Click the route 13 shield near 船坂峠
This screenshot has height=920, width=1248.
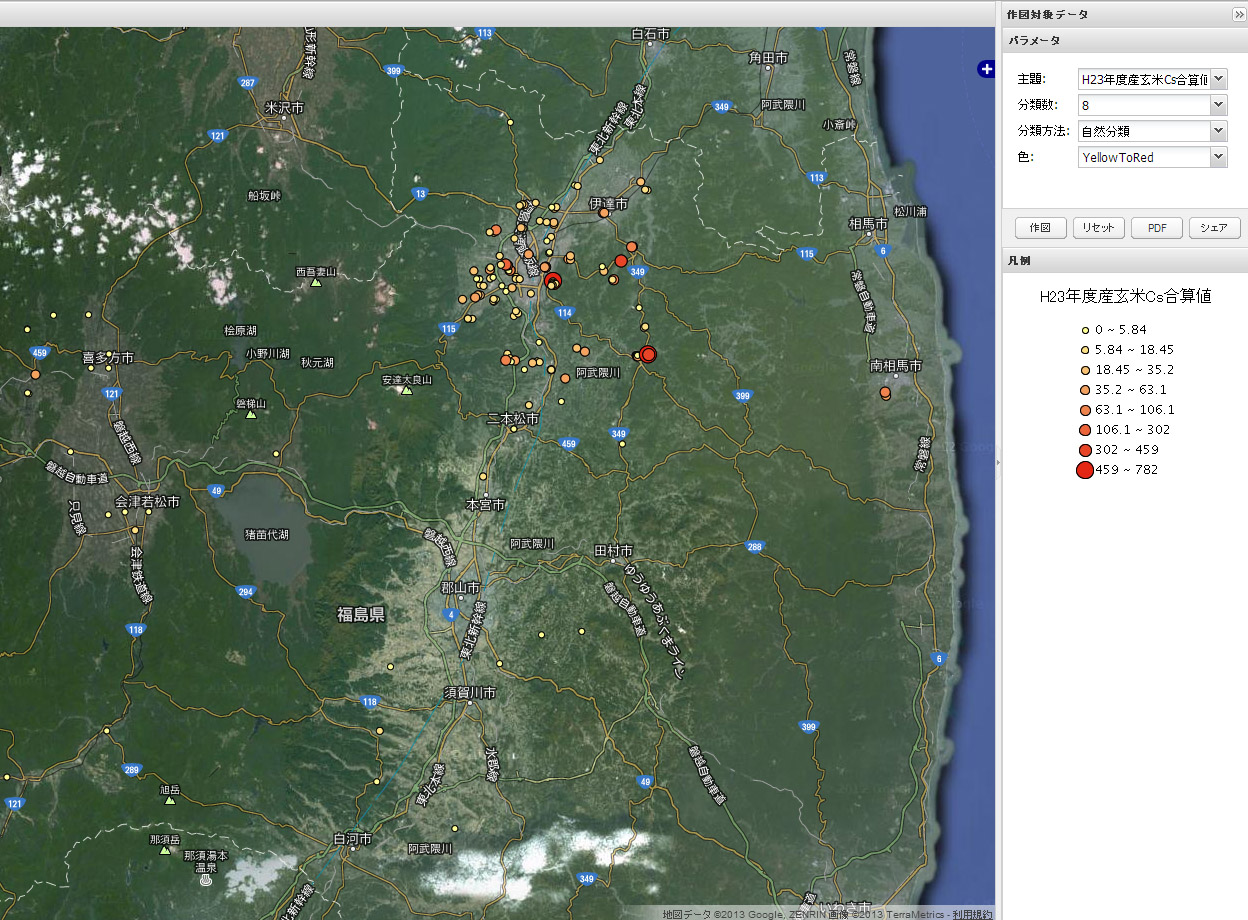pyautogui.click(x=421, y=193)
